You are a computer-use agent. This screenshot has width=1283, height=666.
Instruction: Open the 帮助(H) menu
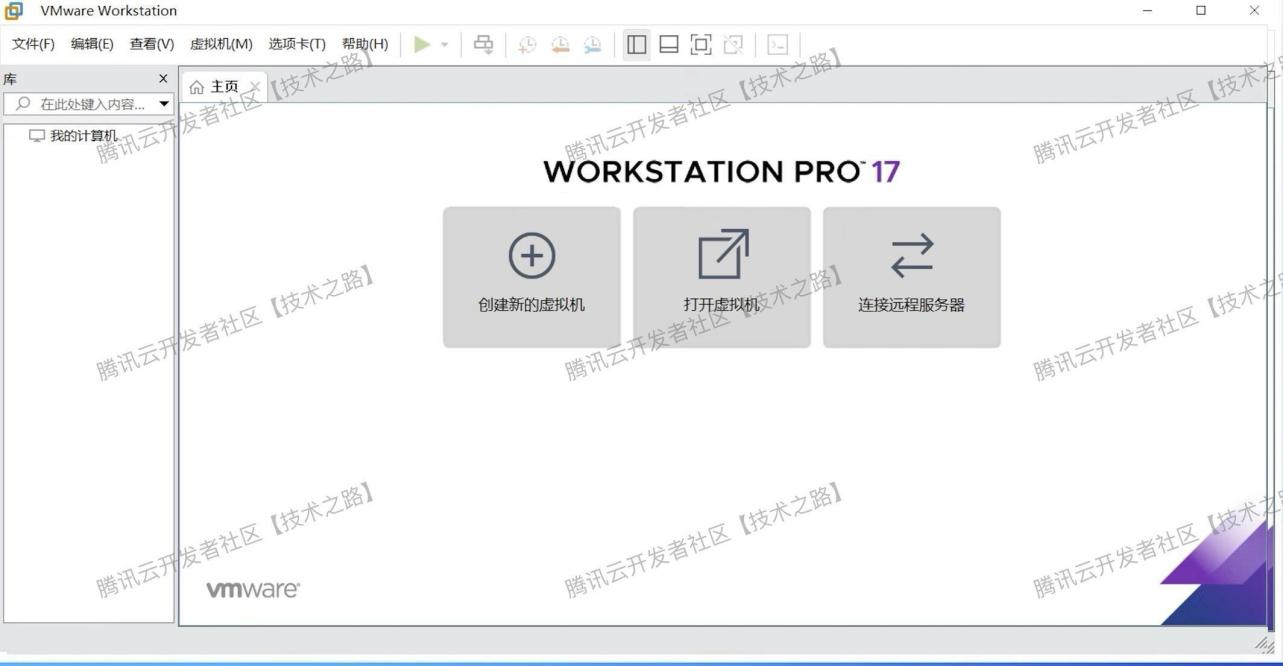[x=366, y=44]
